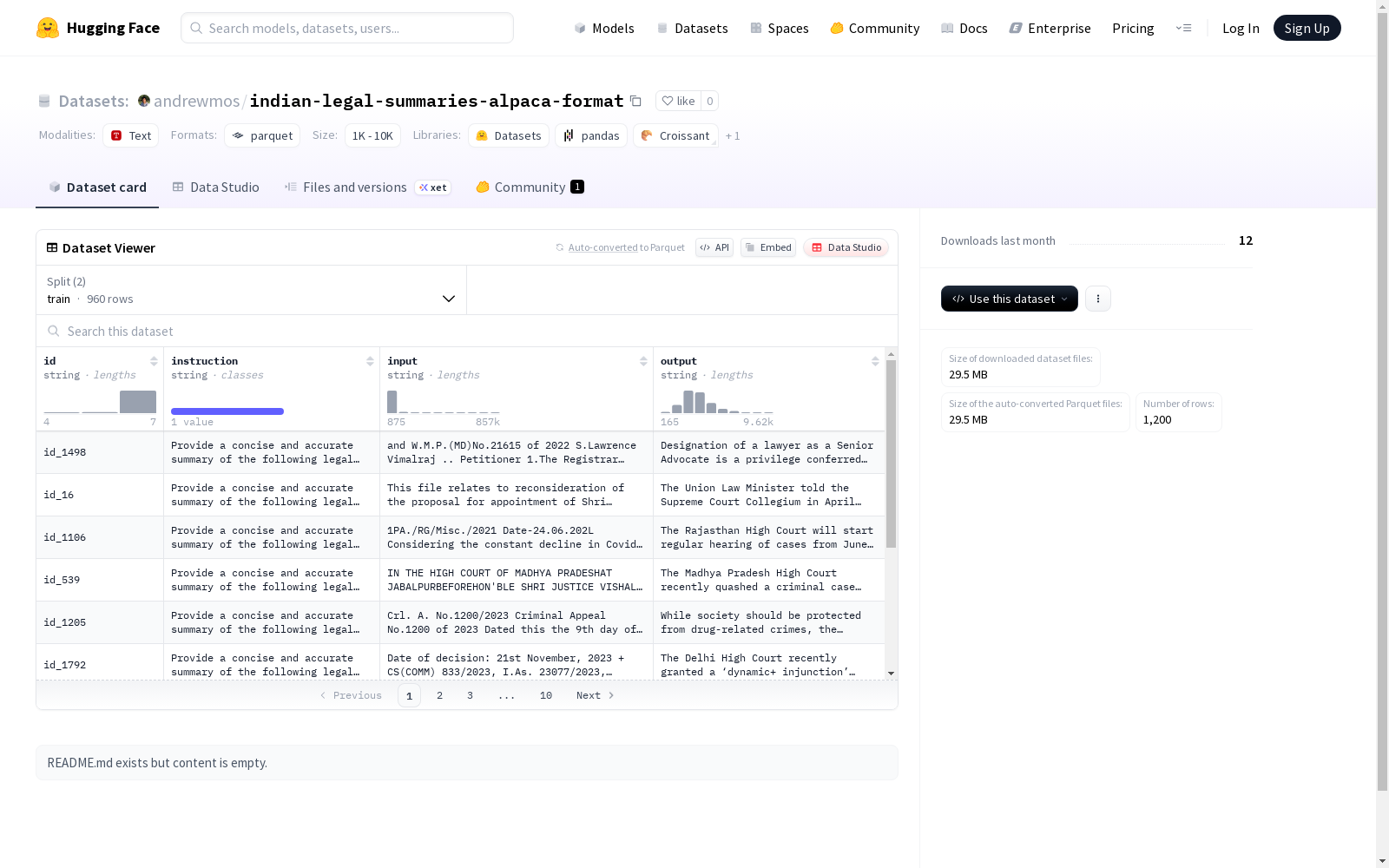This screenshot has height=868, width=1389.
Task: Click input cell starting 'IN THE HIGH COURT OF MADHYA'
Action: [517, 580]
